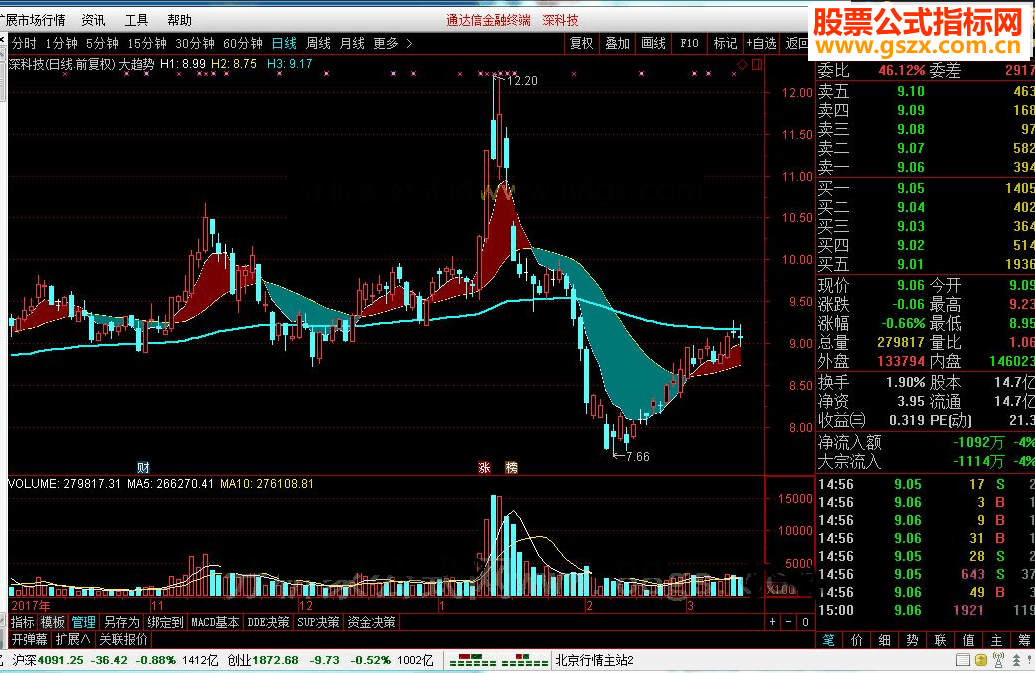Click the green-red signal bars in the status bar
This screenshot has height=673, width=1035.
[499, 660]
